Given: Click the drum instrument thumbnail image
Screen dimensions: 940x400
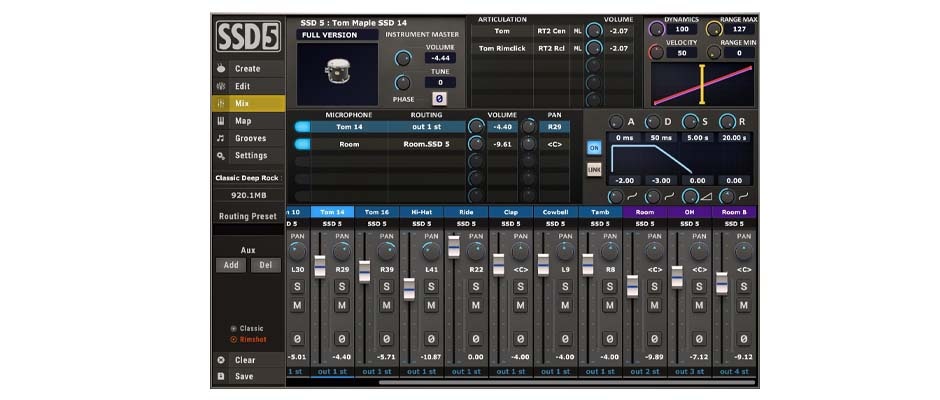Looking at the screenshot, I should [337, 74].
